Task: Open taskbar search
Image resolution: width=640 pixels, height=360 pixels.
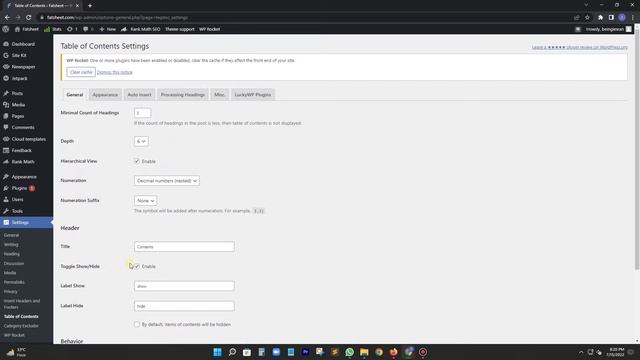Action: point(232,352)
